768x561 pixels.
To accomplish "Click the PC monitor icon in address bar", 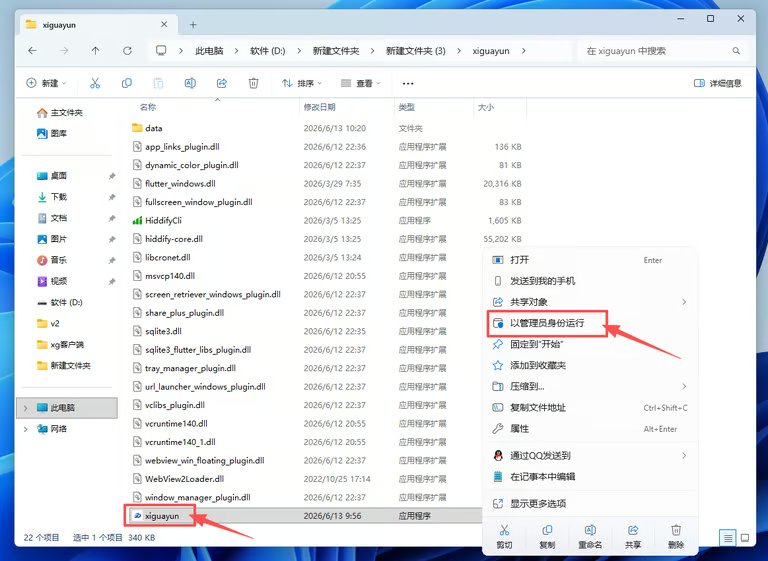I will (161, 50).
